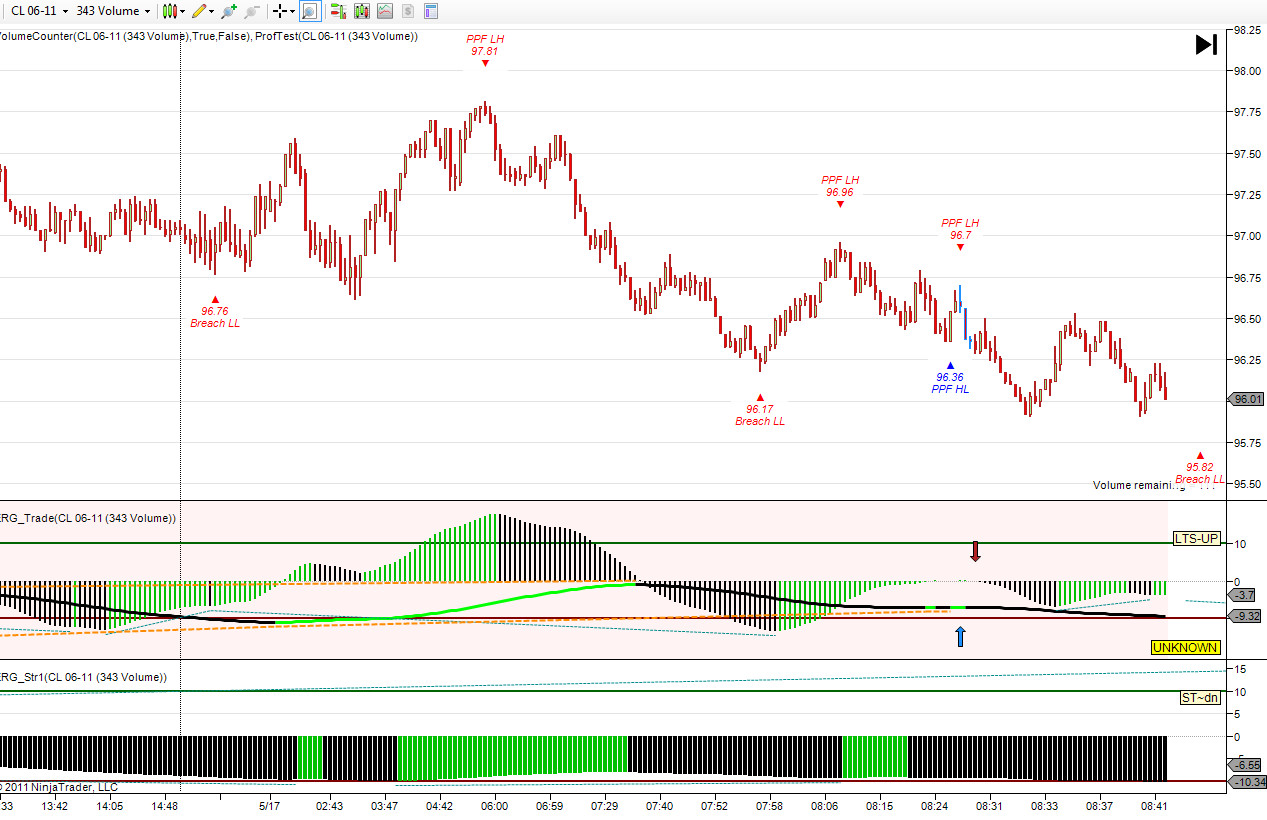Expand the chart style dropdown arrow
The image size is (1267, 820).
click(183, 12)
